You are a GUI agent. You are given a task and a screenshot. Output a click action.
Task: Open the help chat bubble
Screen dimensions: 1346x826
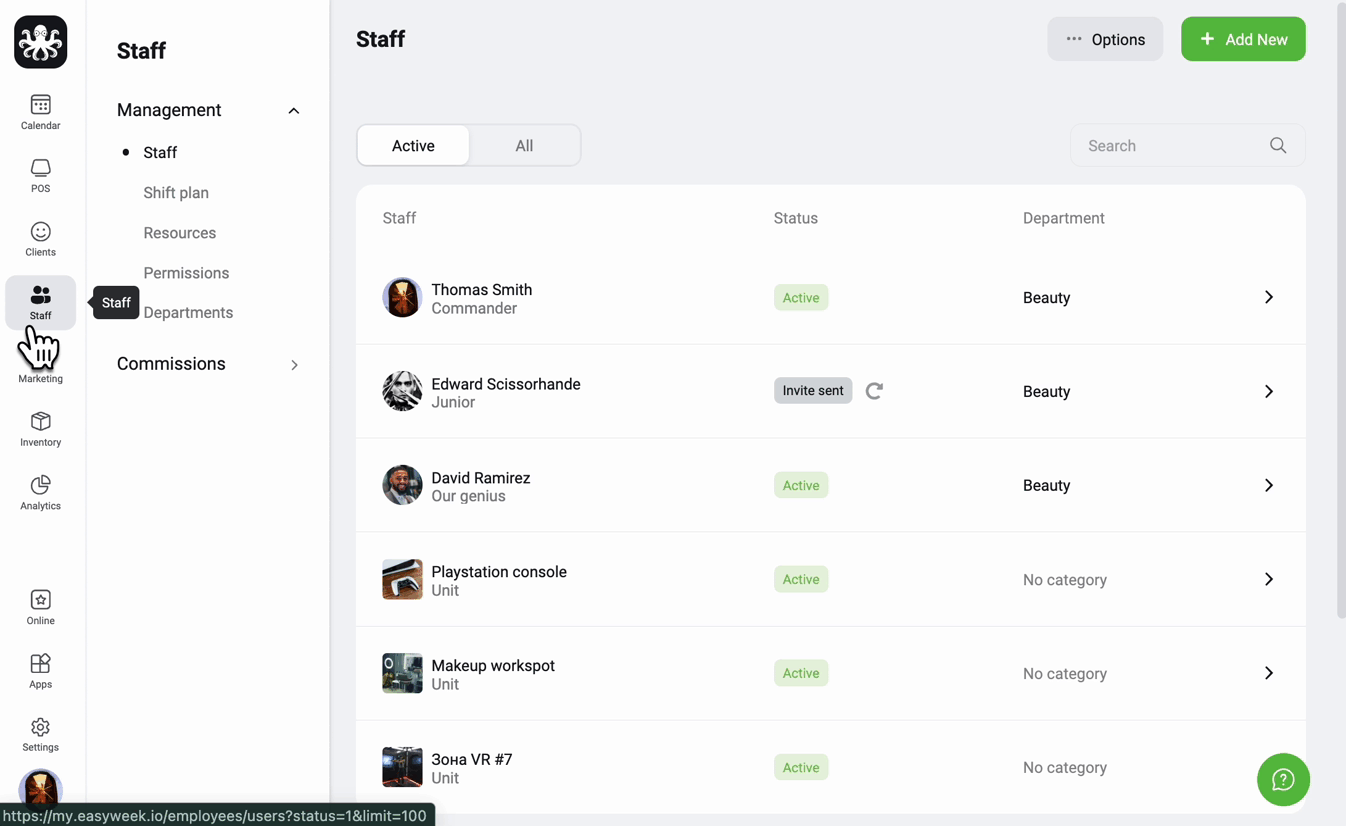pyautogui.click(x=1283, y=780)
